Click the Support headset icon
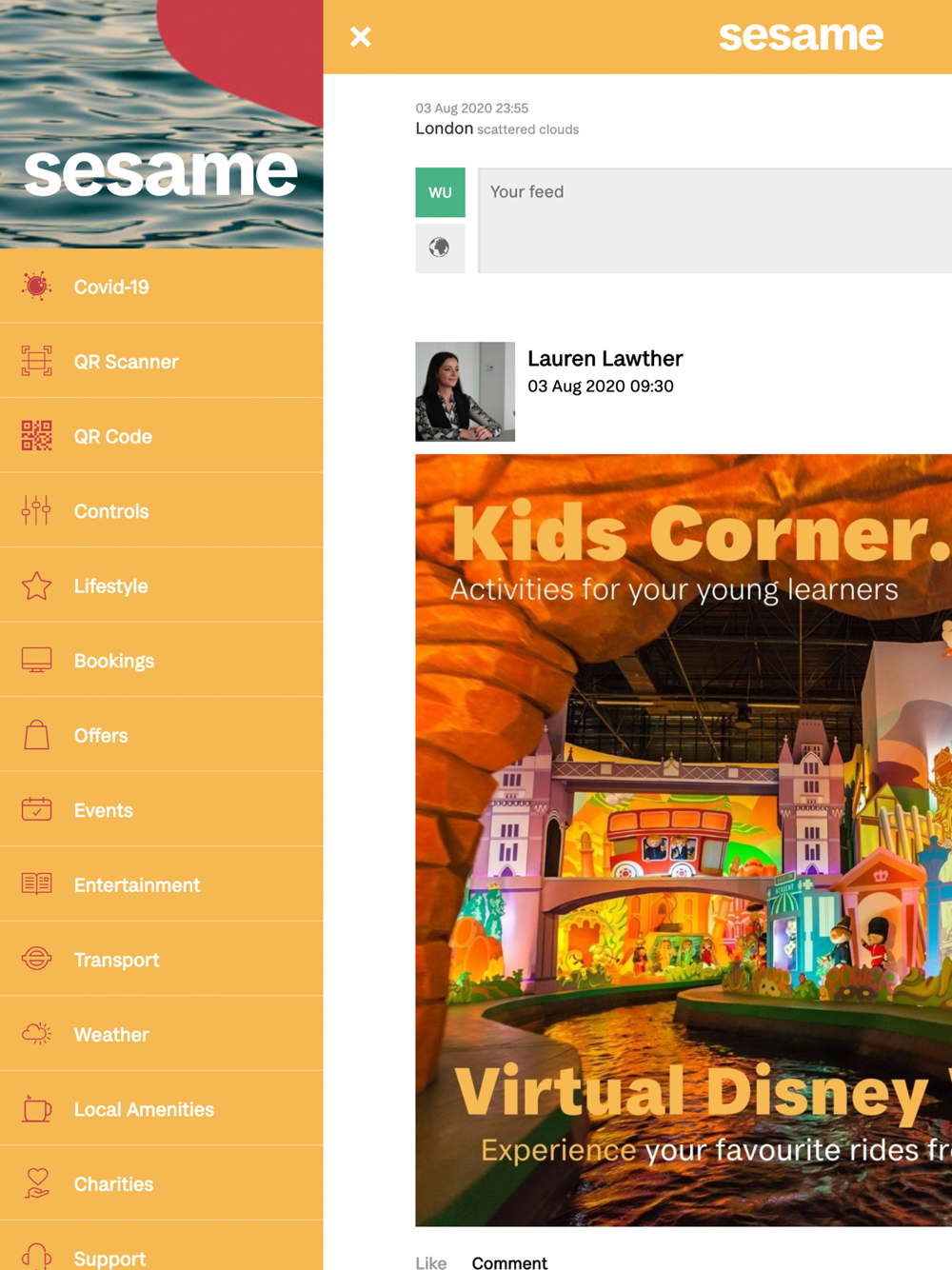Viewport: 952px width, 1270px height. coord(36,1257)
